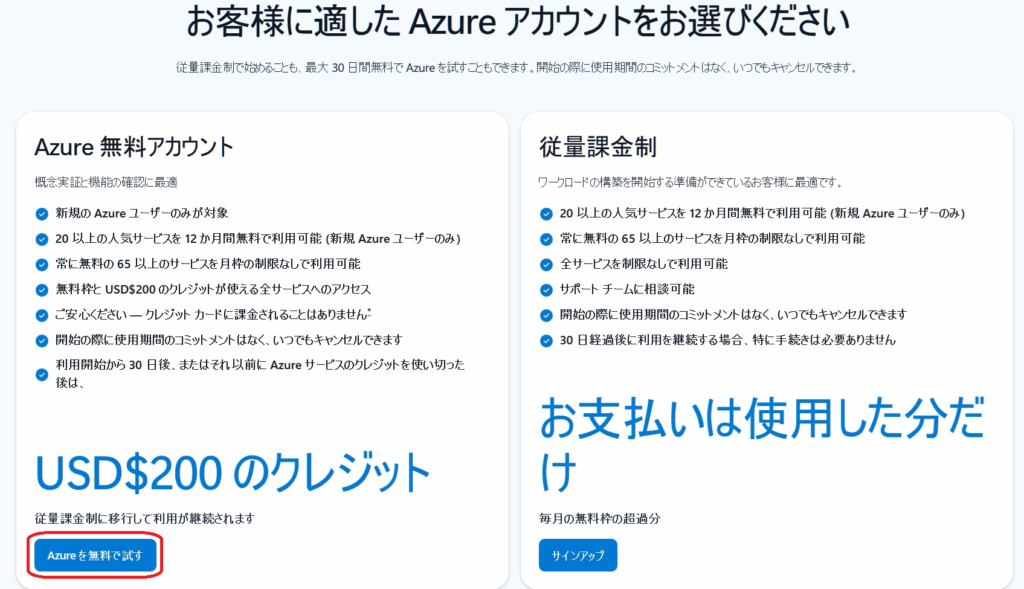The image size is (1024, 589).
Task: Click the 'サインアップ' button
Action: [x=578, y=555]
